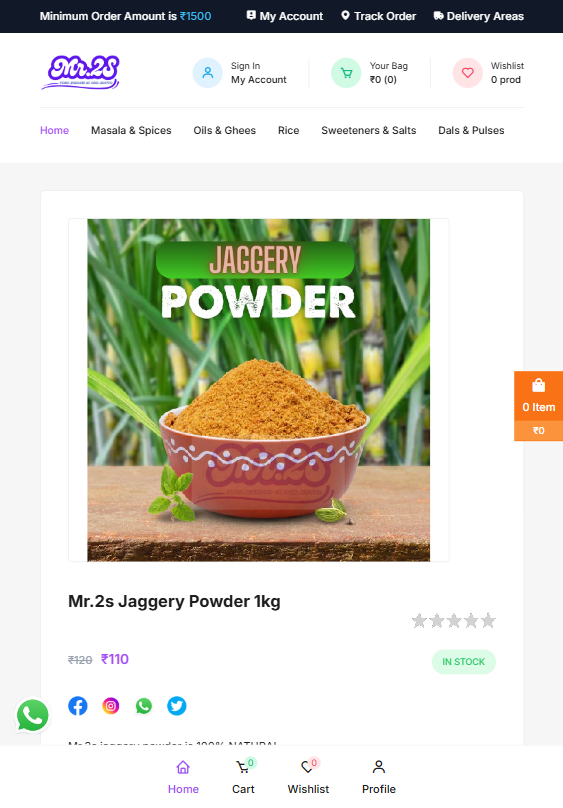This screenshot has width=563, height=808.
Task: Share product on Instagram
Action: coord(111,705)
